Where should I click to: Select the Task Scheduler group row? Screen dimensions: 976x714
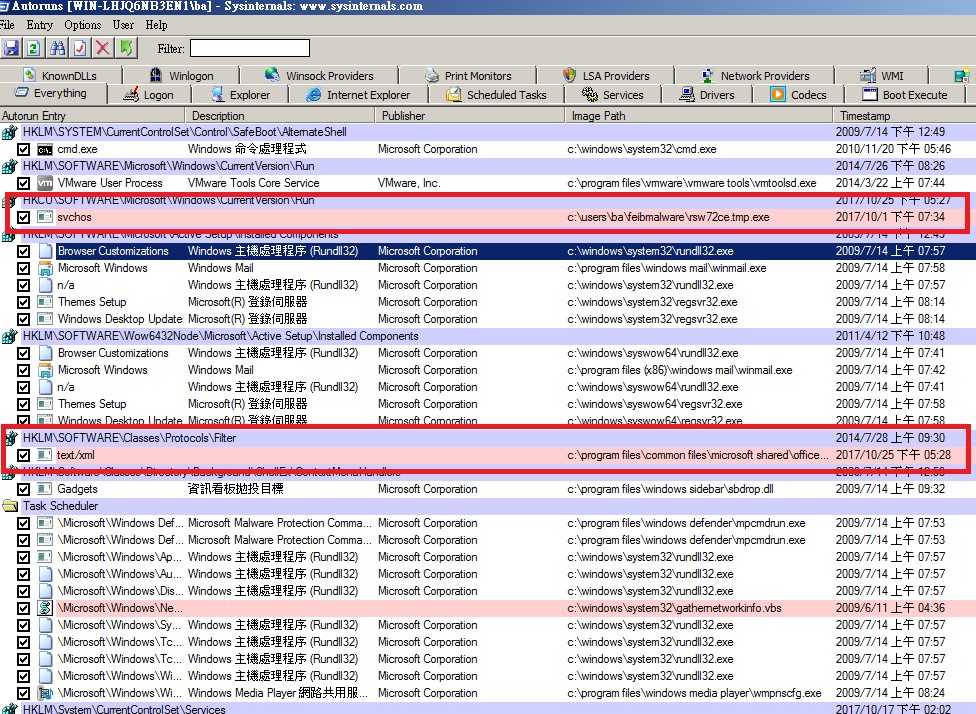click(x=488, y=506)
